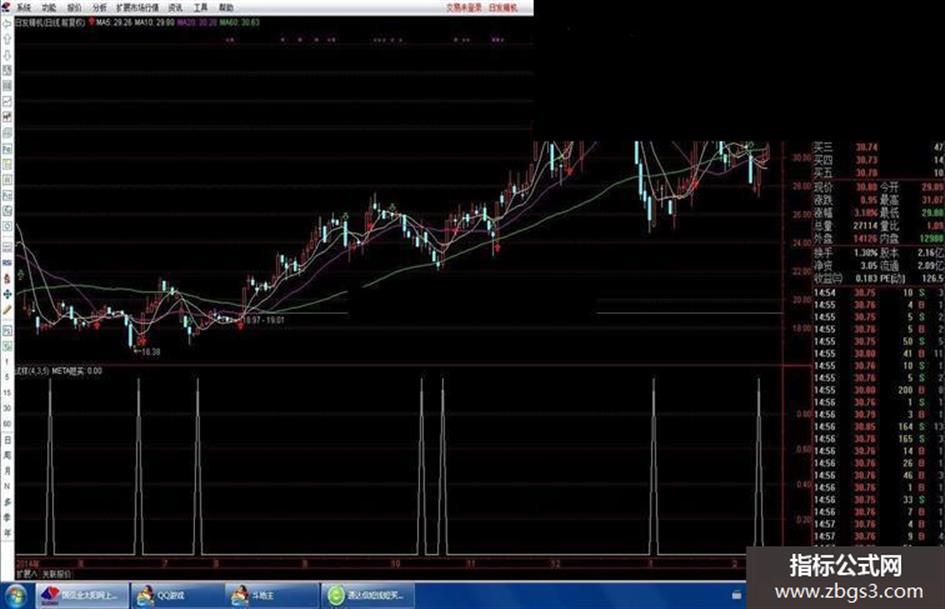Switch to the 通达信 browser taskbar window
Image resolution: width=945 pixels, height=609 pixels.
(367, 596)
